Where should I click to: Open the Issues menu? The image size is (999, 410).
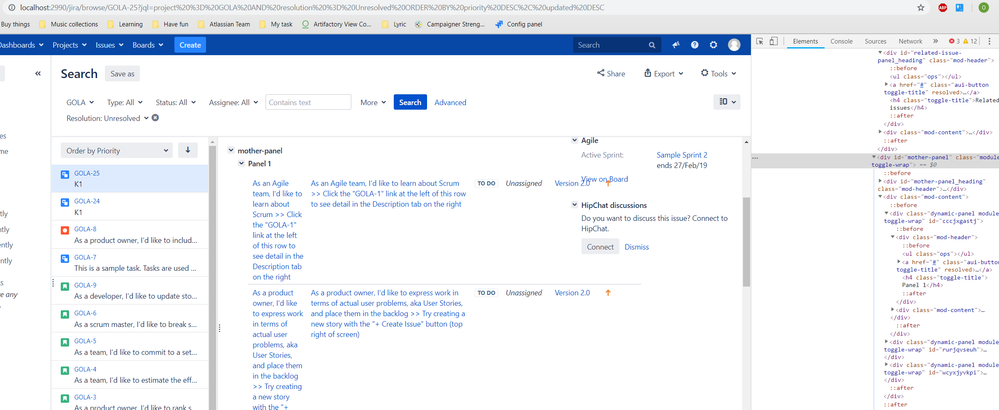[x=109, y=45]
